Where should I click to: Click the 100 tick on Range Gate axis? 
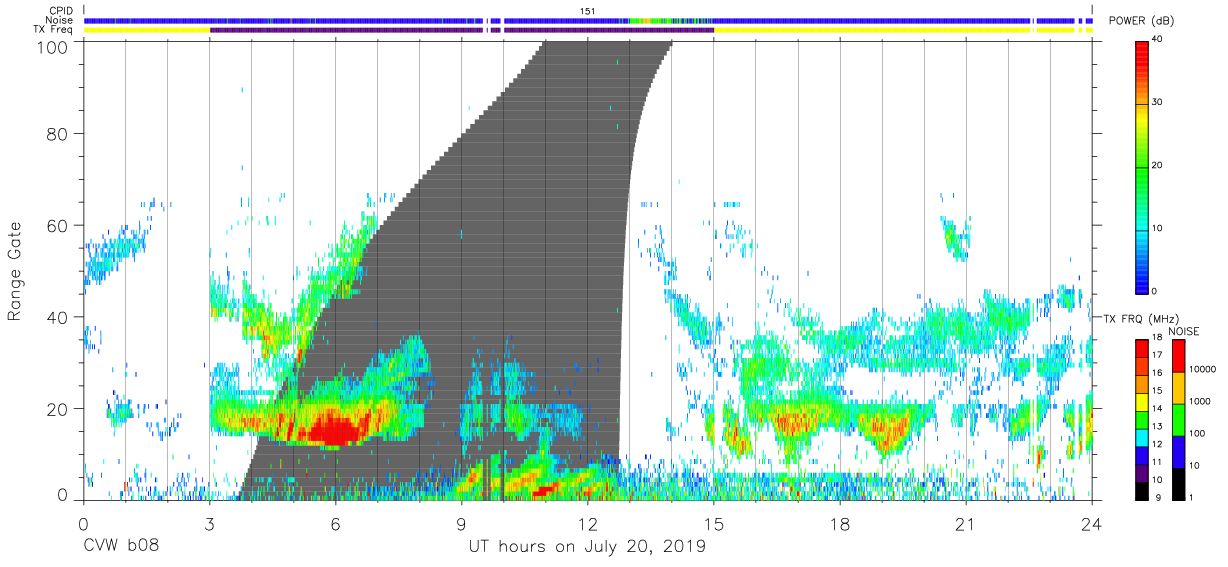(54, 46)
